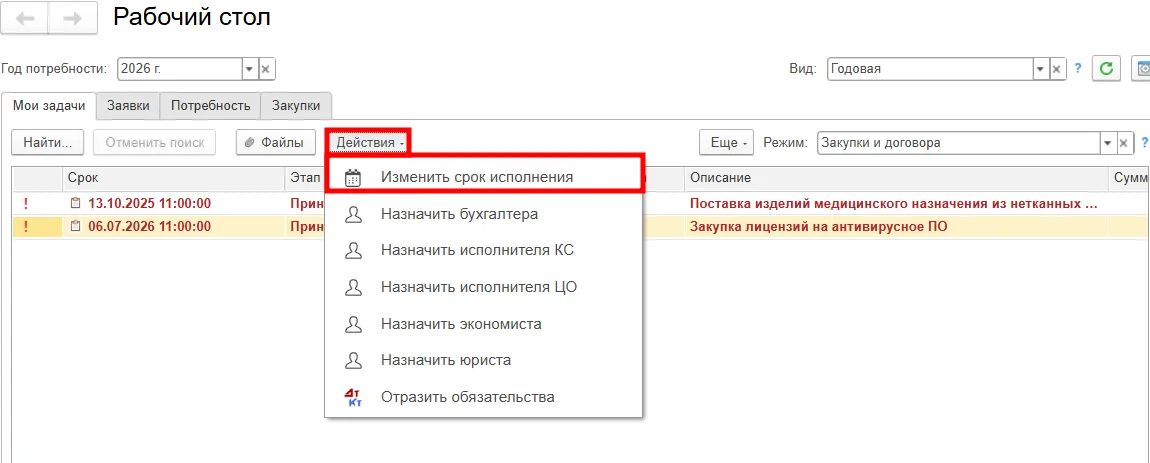The image size is (1150, 463).
Task: Click the exclamation mark on 06.07.2026 row
Action: tap(26, 227)
